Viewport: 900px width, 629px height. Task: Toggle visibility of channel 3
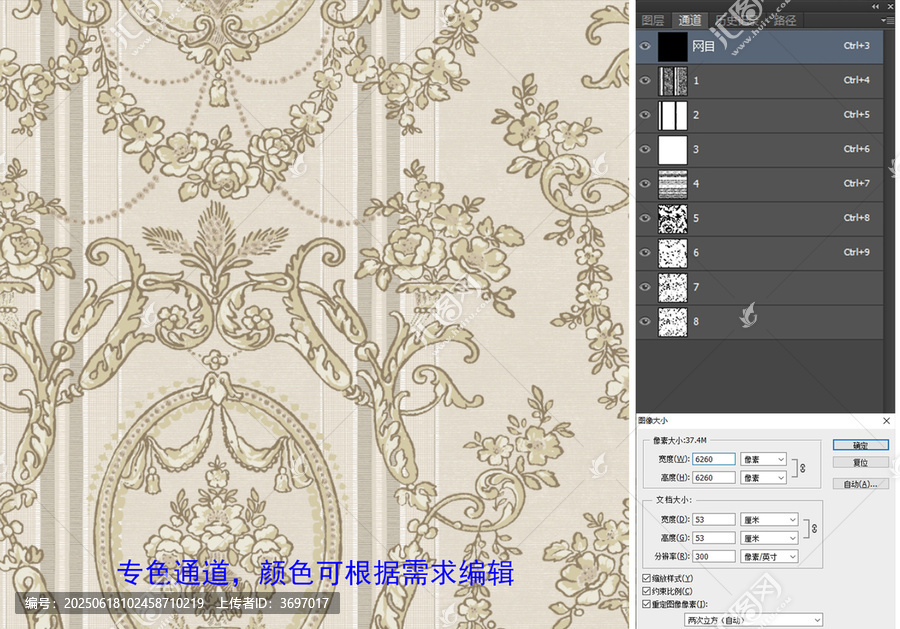(645, 149)
